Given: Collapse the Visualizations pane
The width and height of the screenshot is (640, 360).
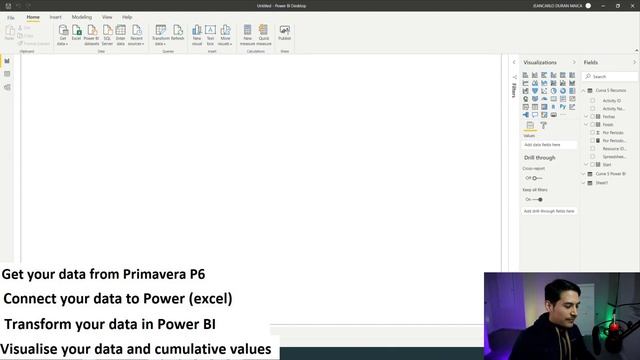Looking at the screenshot, I should pos(574,62).
